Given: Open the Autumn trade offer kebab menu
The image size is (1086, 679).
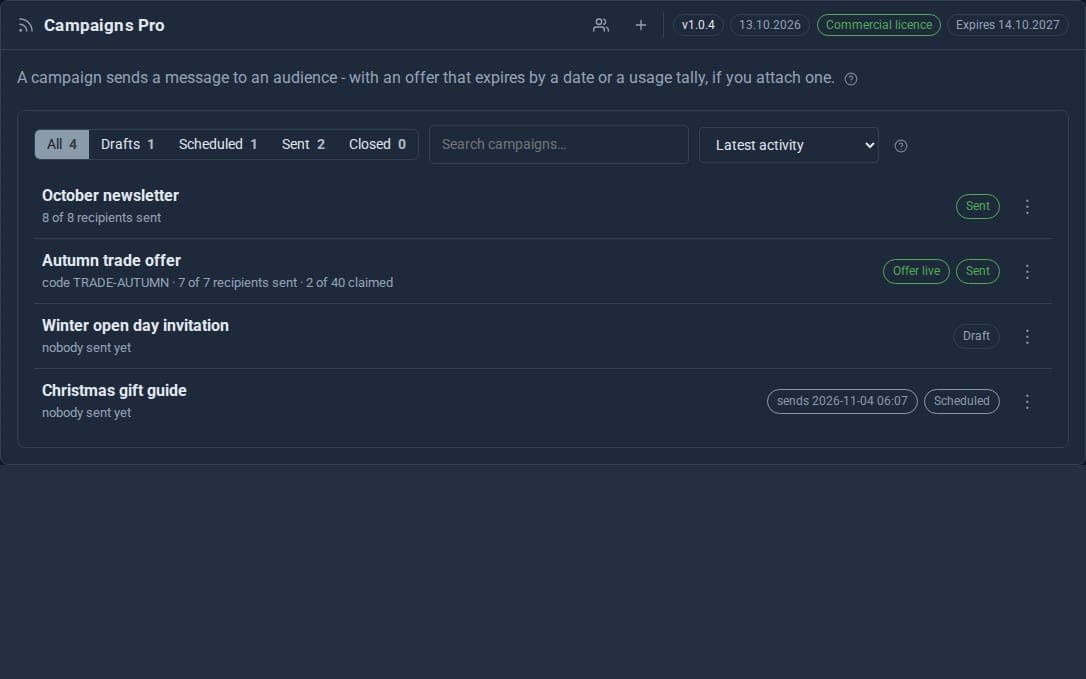Looking at the screenshot, I should pos(1027,272).
